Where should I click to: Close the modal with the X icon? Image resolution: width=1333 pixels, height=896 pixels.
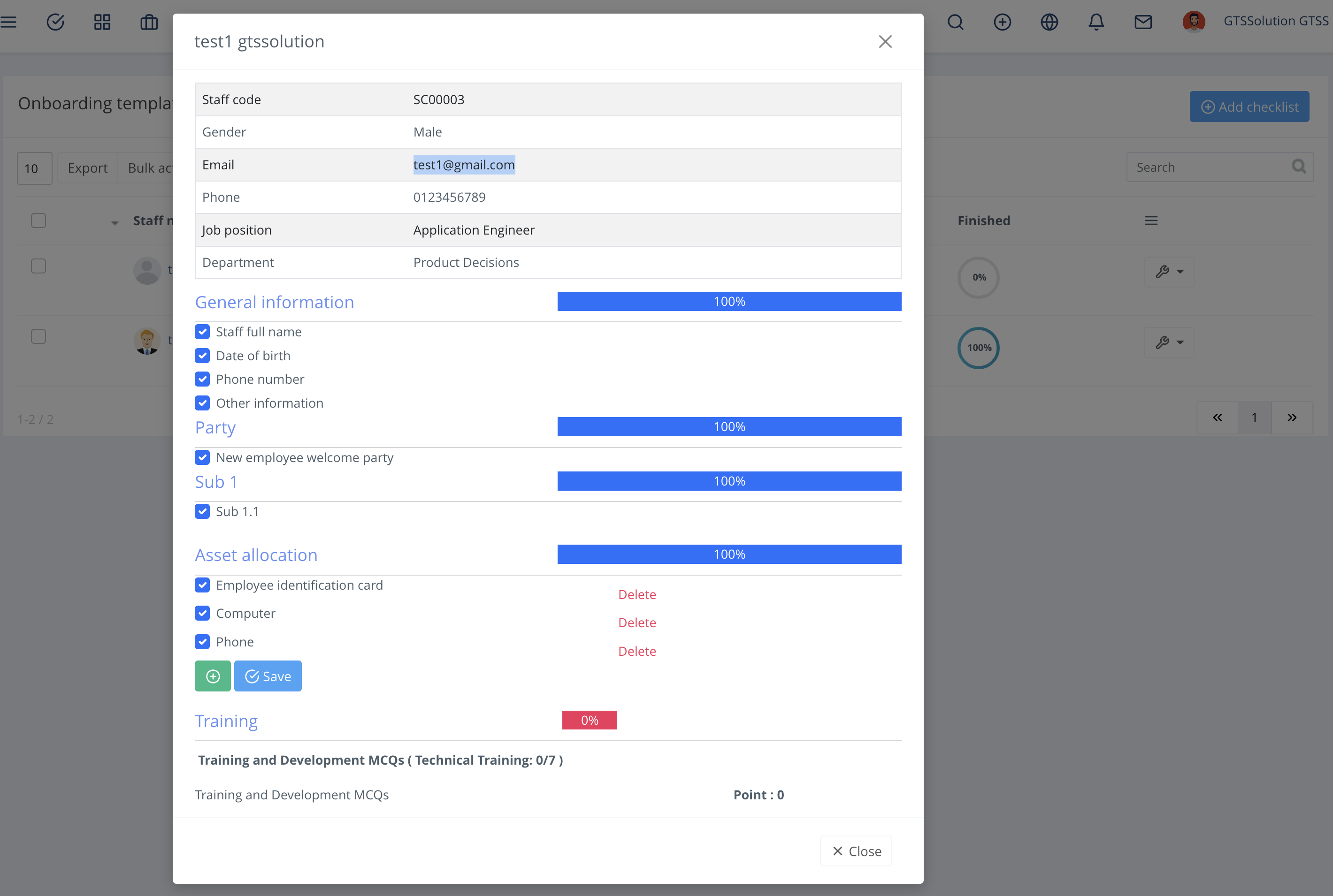[x=885, y=42]
